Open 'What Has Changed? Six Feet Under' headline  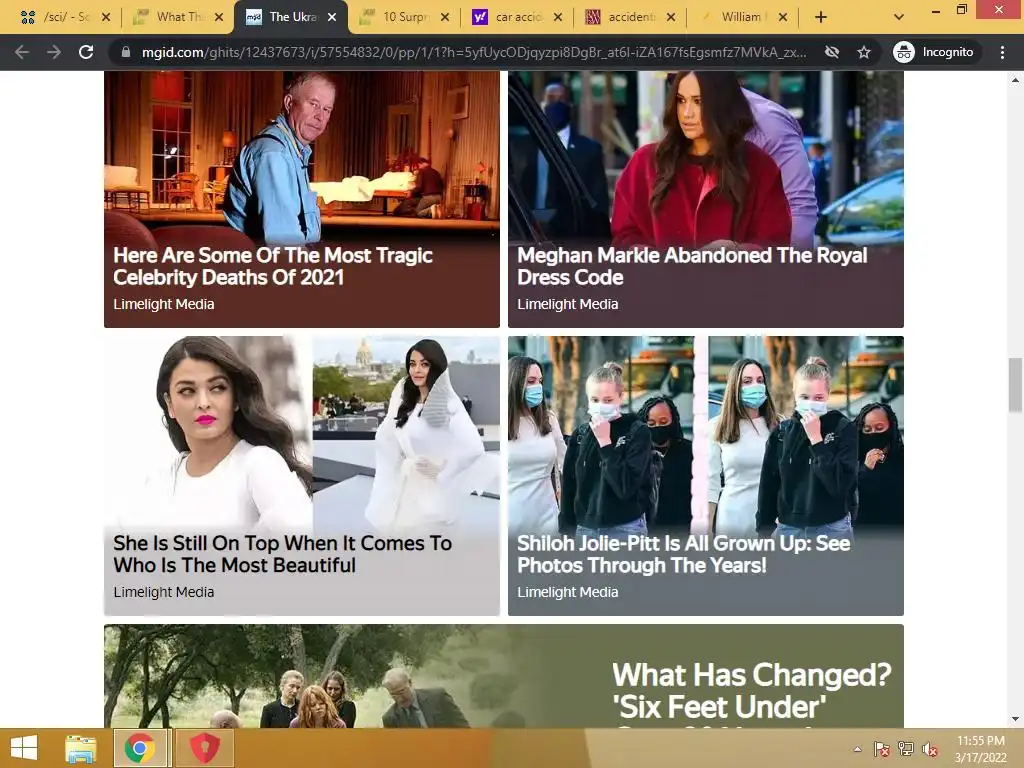pos(752,693)
